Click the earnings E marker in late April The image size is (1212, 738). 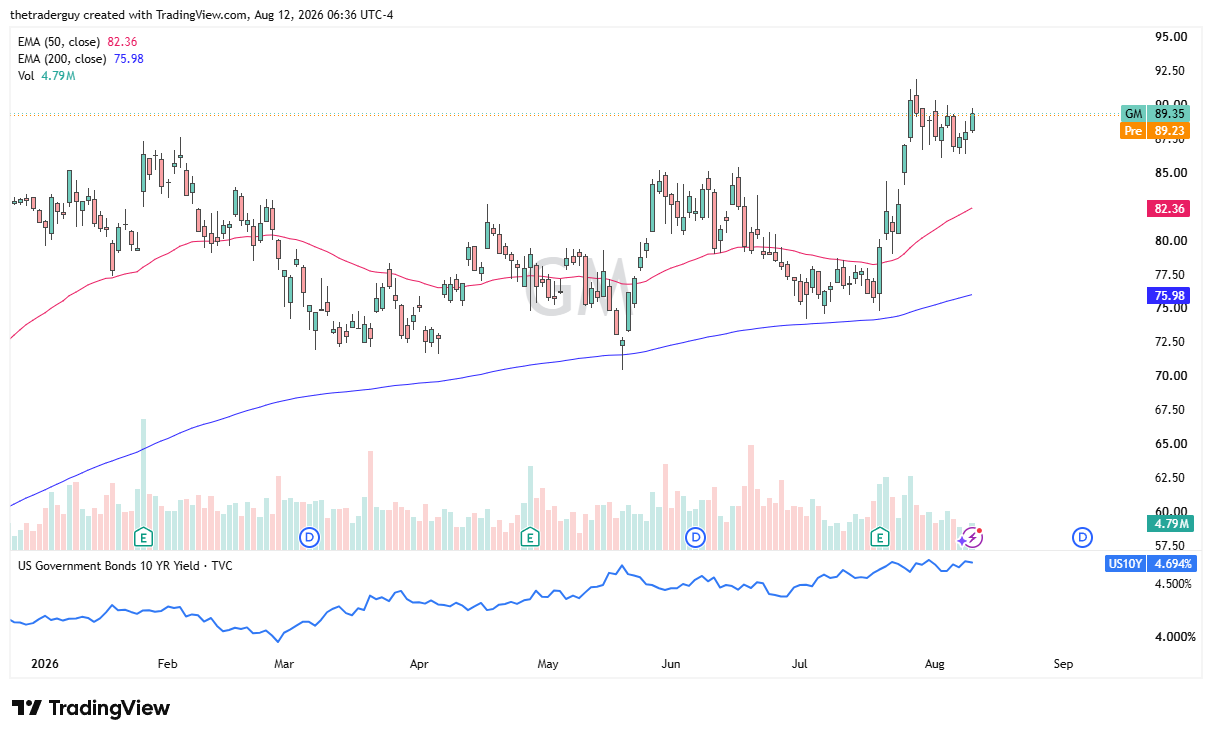(530, 538)
